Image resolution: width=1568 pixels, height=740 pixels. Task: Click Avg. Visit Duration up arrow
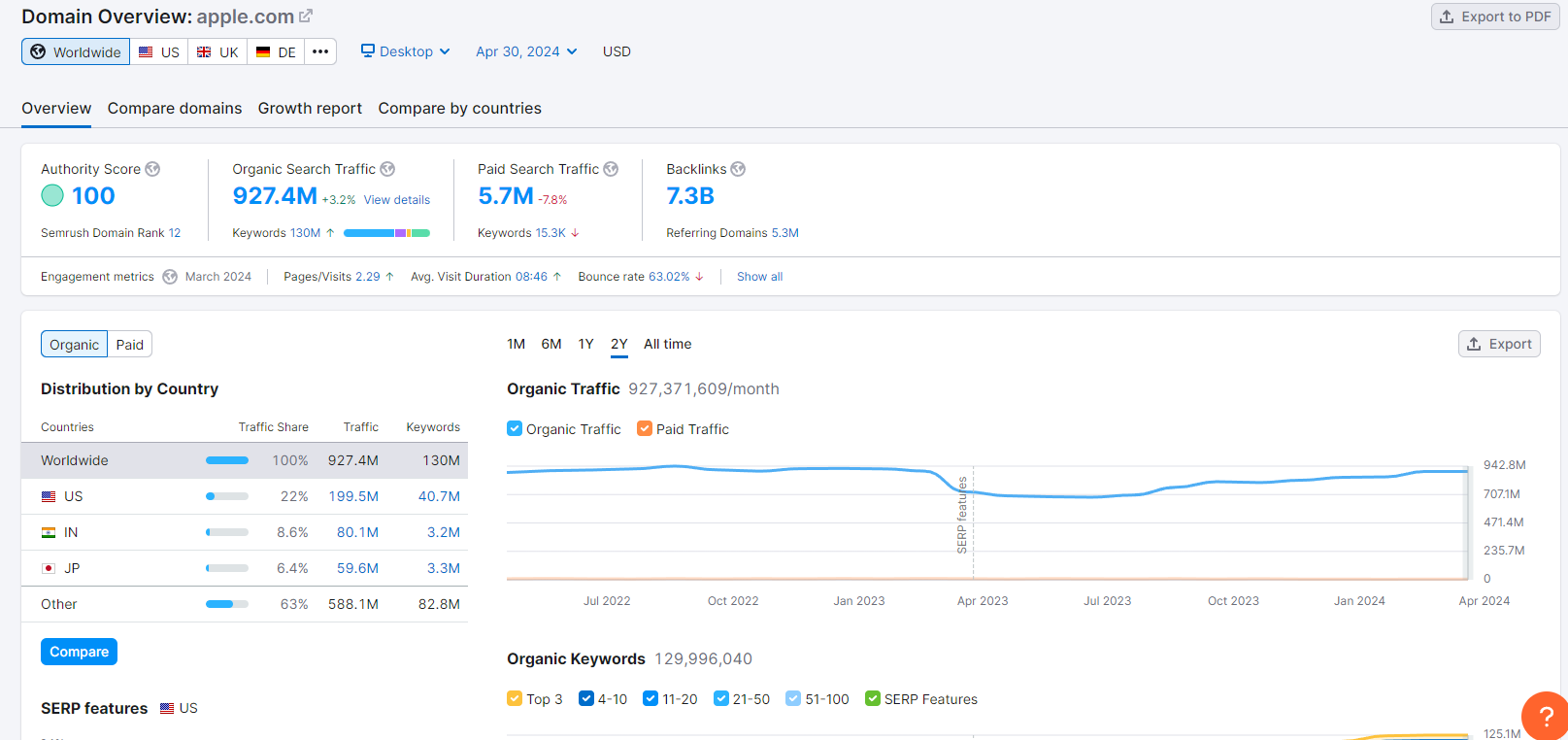557,277
